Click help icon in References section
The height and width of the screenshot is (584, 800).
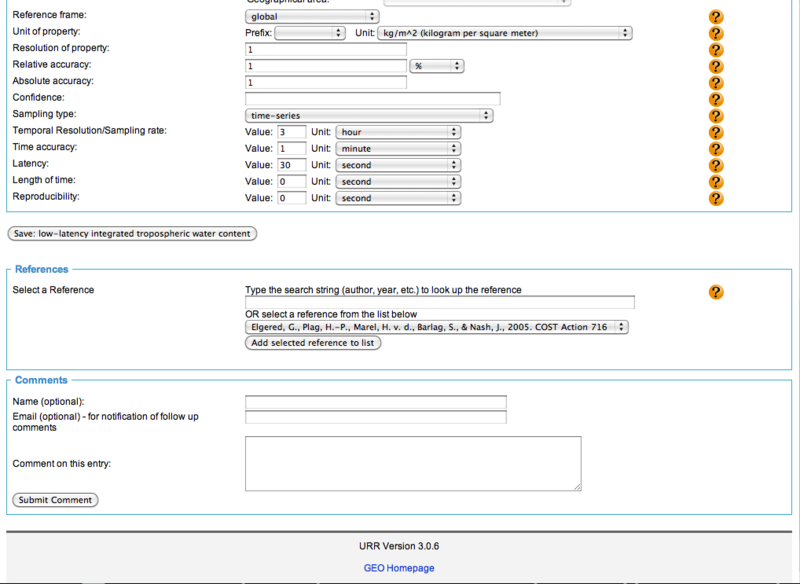pos(716,292)
